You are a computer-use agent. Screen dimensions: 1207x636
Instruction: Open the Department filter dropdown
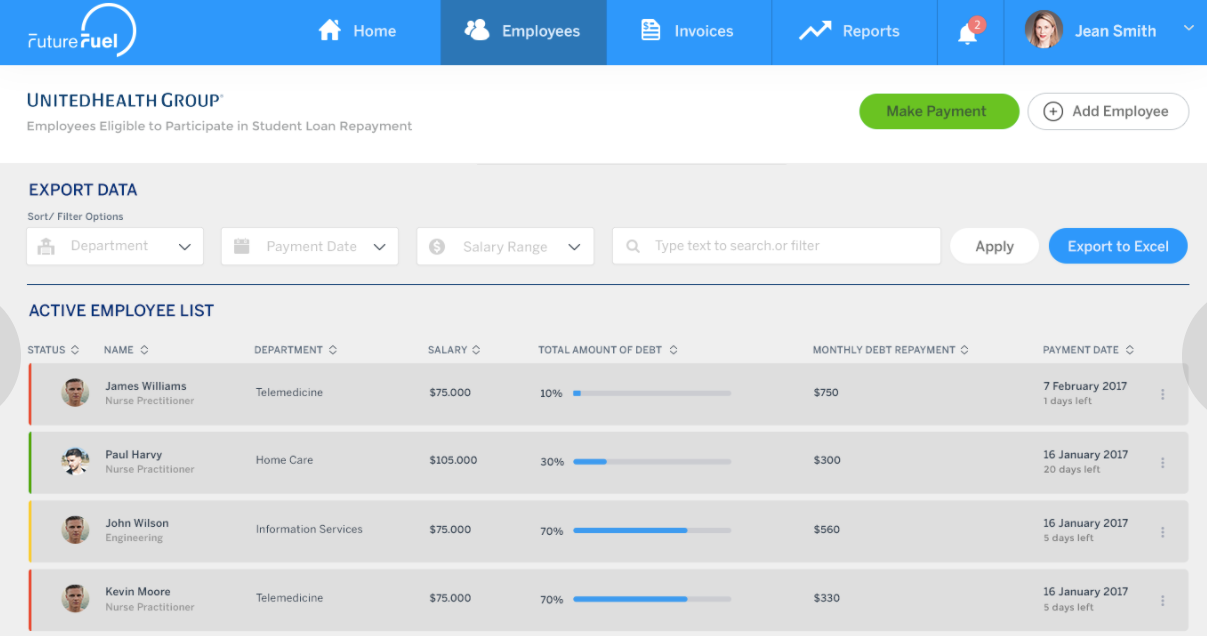point(115,246)
